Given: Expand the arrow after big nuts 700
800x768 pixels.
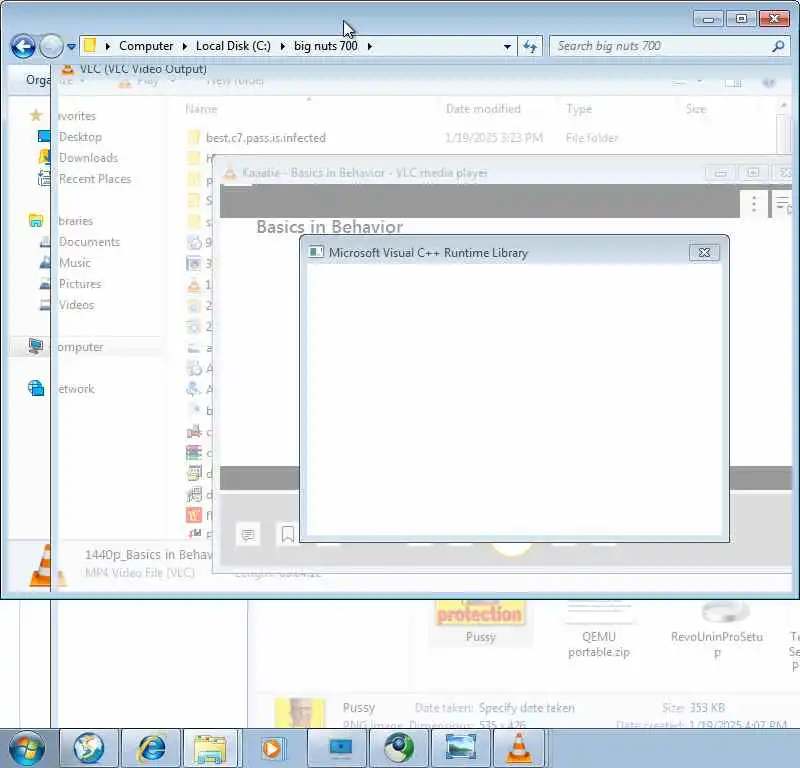Looking at the screenshot, I should [369, 46].
